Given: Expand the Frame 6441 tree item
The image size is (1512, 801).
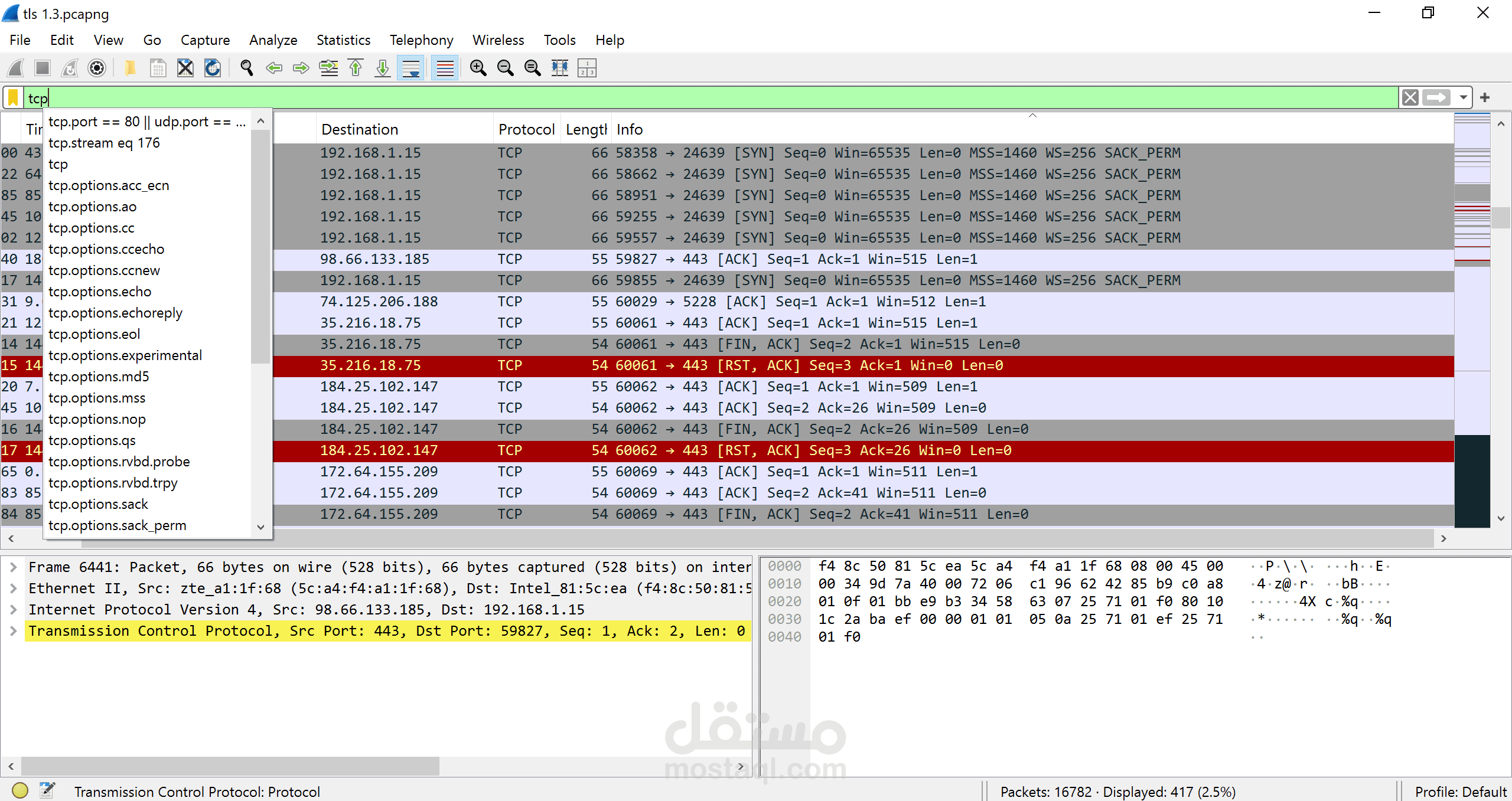Looking at the screenshot, I should 13,567.
